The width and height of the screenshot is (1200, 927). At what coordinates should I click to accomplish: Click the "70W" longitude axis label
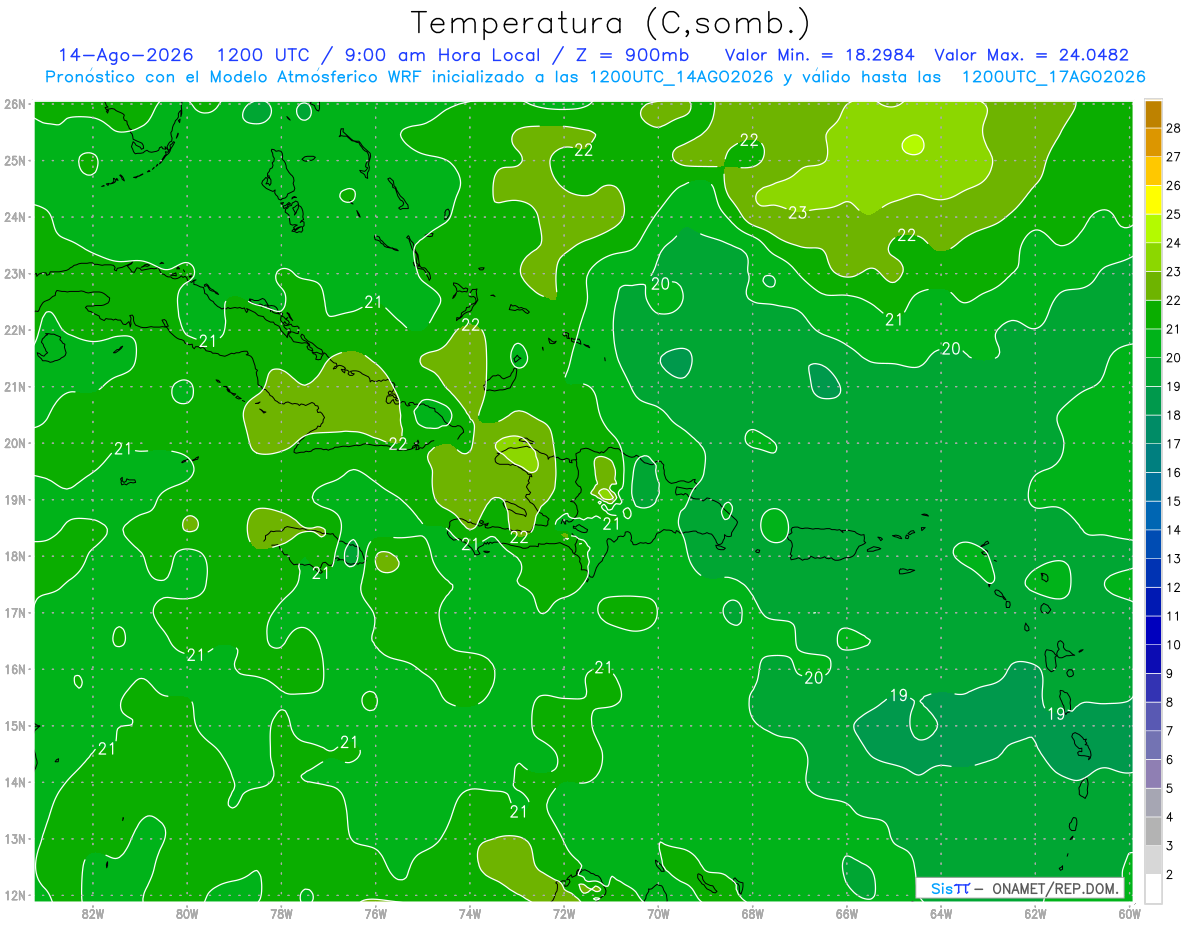tap(658, 913)
